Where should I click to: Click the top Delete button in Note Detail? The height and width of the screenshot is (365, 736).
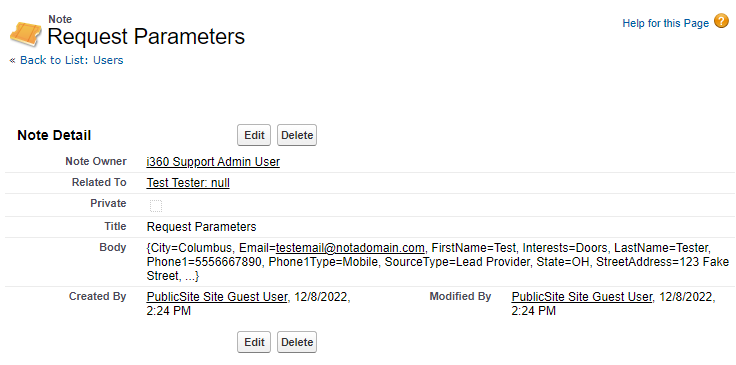click(297, 135)
